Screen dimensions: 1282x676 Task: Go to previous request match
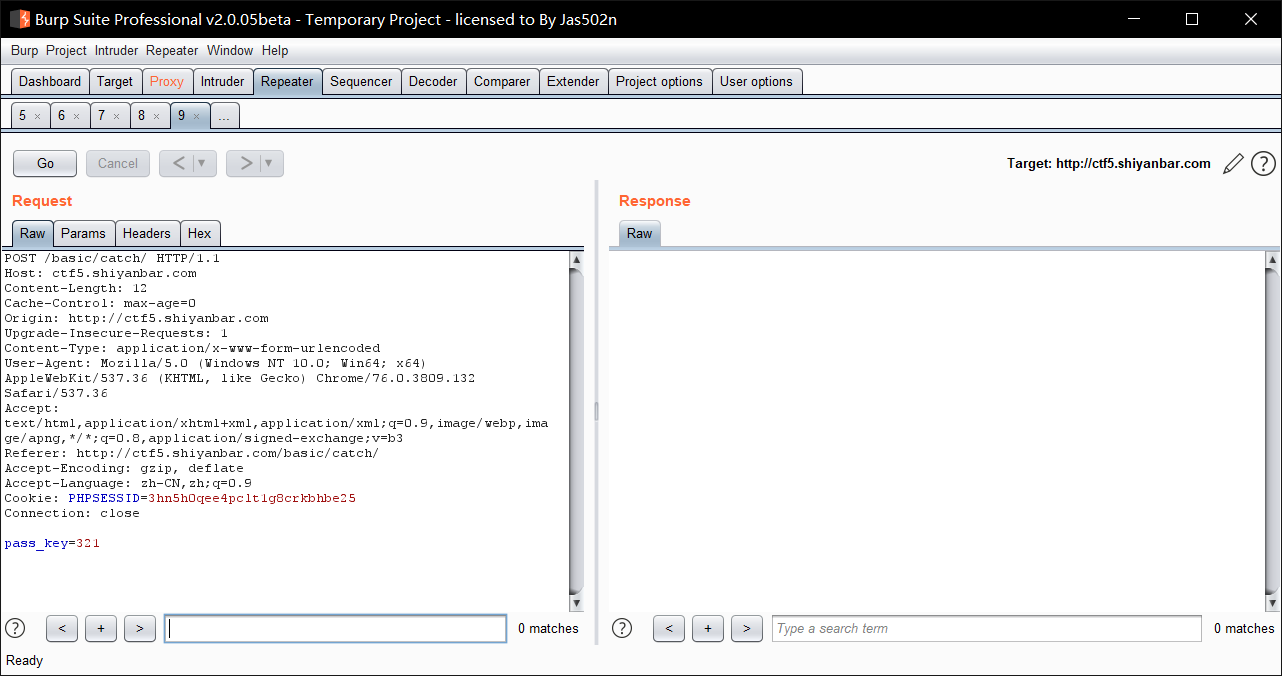[62, 628]
